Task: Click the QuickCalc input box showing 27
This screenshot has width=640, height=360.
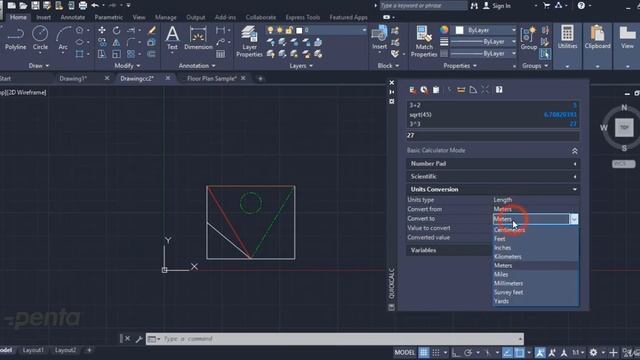Action: coord(493,136)
